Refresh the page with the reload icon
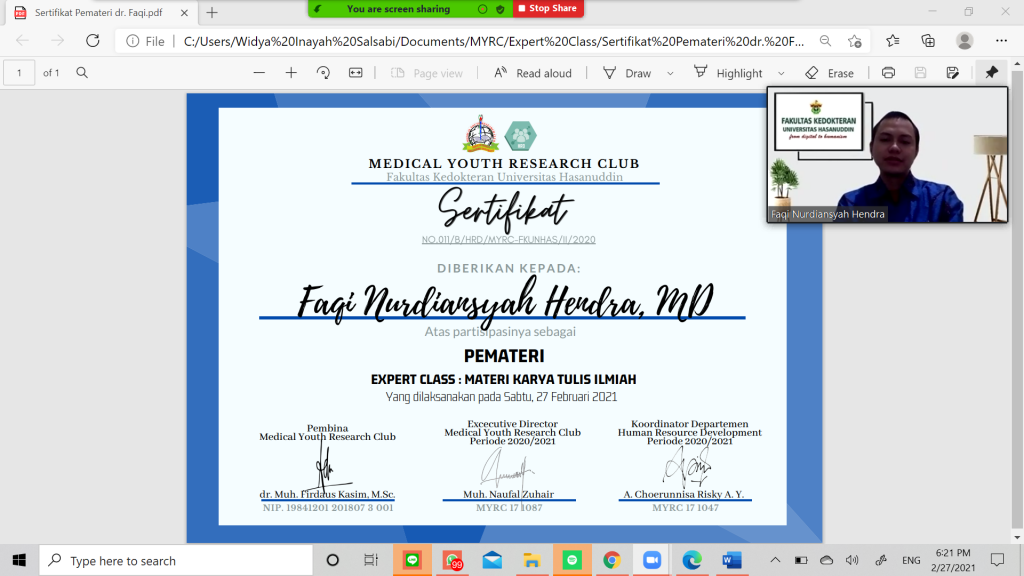The image size is (1024, 576). [x=93, y=40]
